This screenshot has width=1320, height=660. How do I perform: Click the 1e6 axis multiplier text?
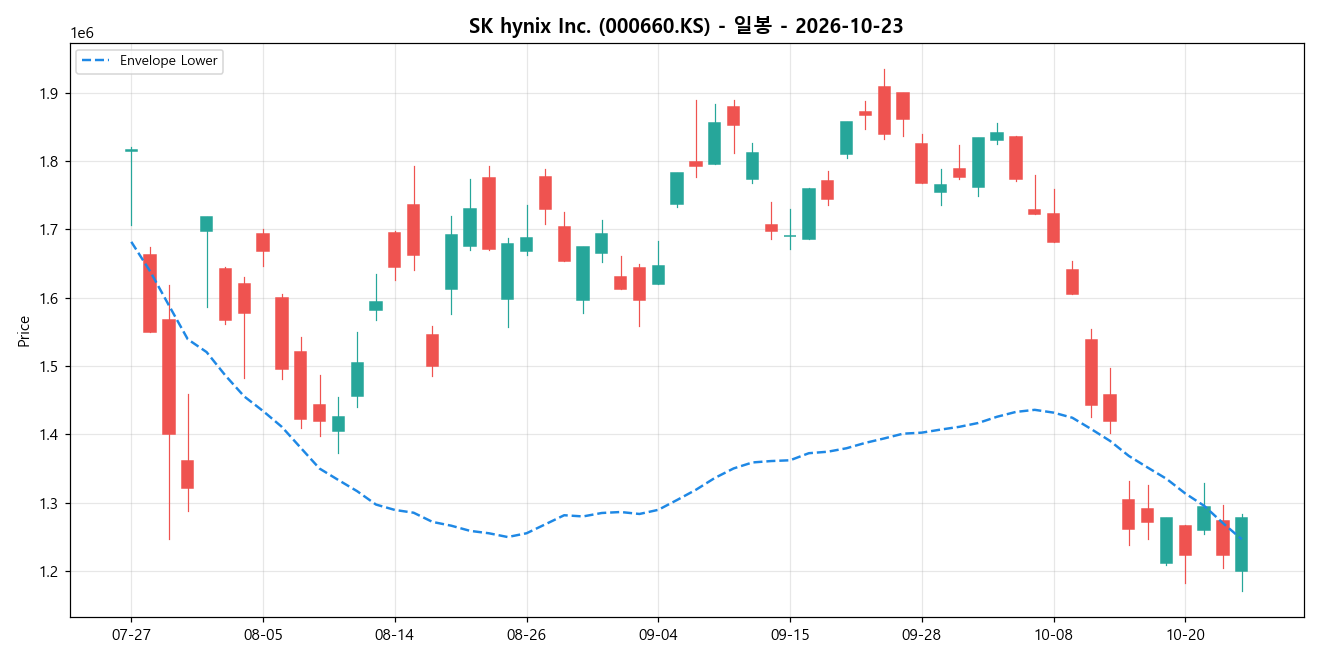click(x=81, y=34)
